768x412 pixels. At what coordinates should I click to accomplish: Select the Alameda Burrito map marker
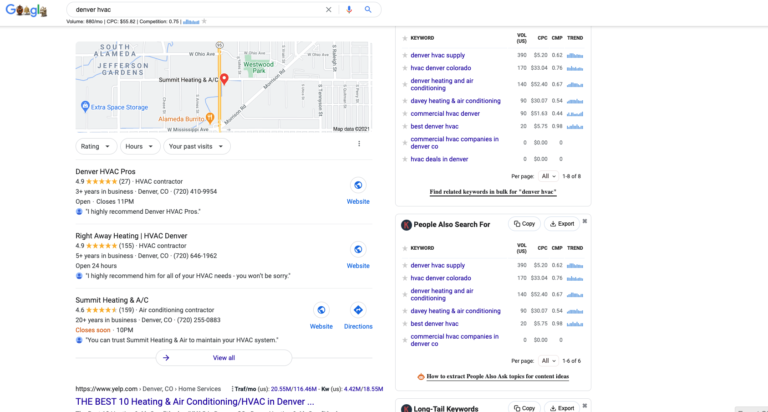click(210, 118)
